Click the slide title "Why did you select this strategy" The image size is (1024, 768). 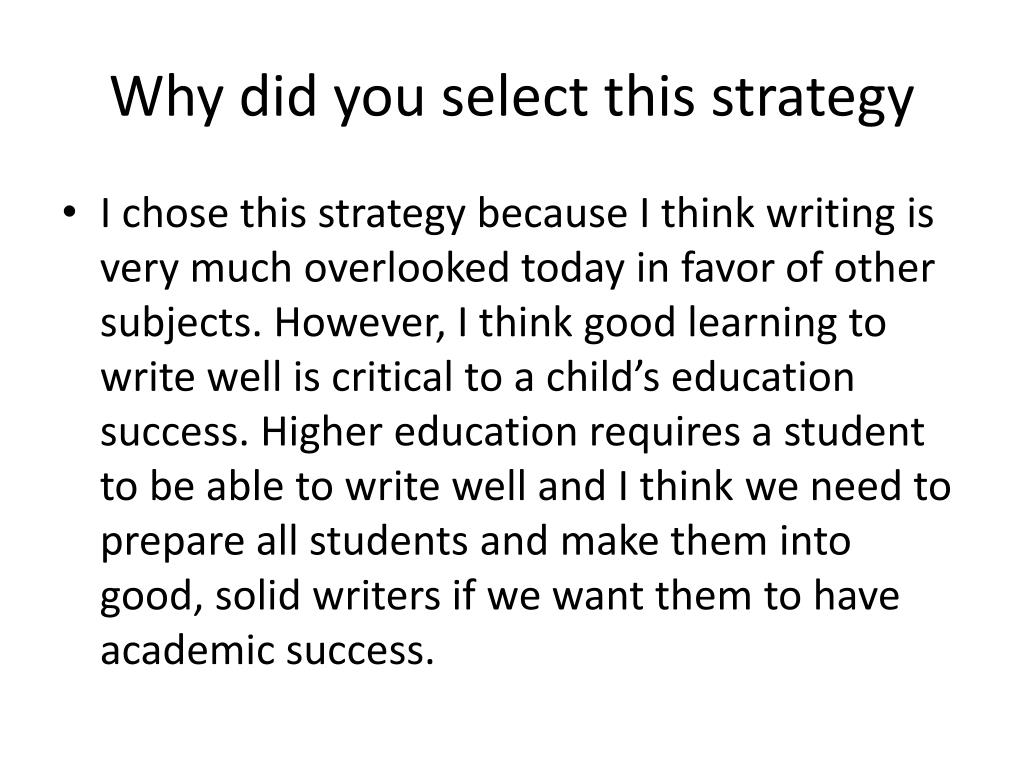tap(512, 97)
